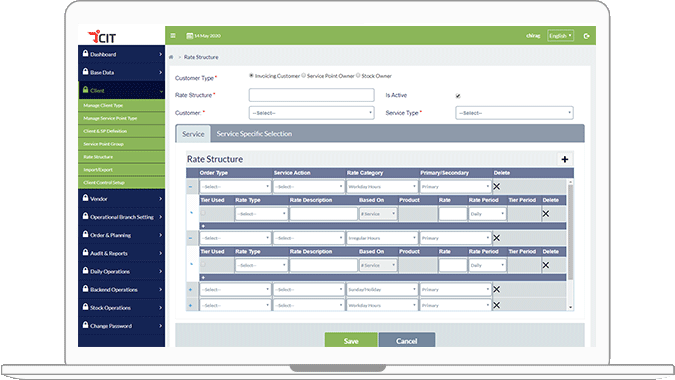Open Daily Rate Period dropdown under first Workday Hours

(487, 214)
